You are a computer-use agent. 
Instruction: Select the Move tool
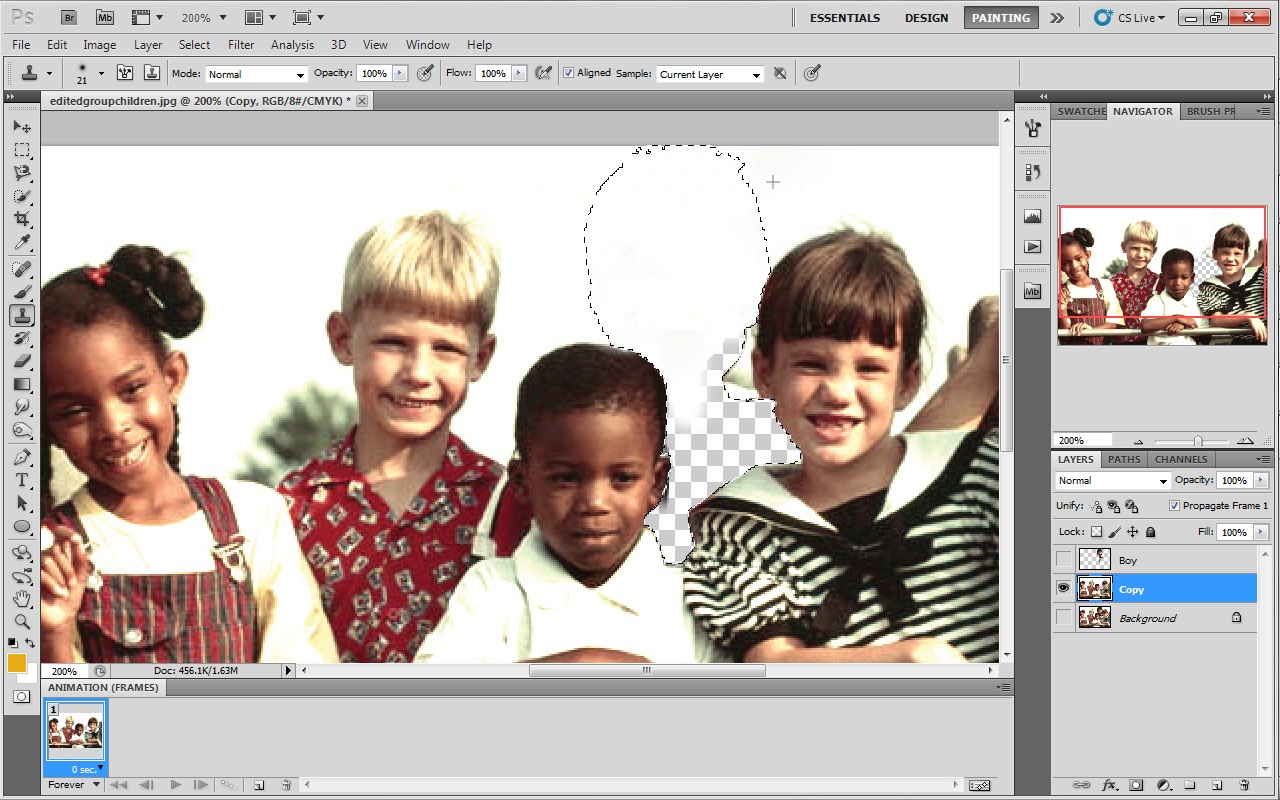[22, 127]
